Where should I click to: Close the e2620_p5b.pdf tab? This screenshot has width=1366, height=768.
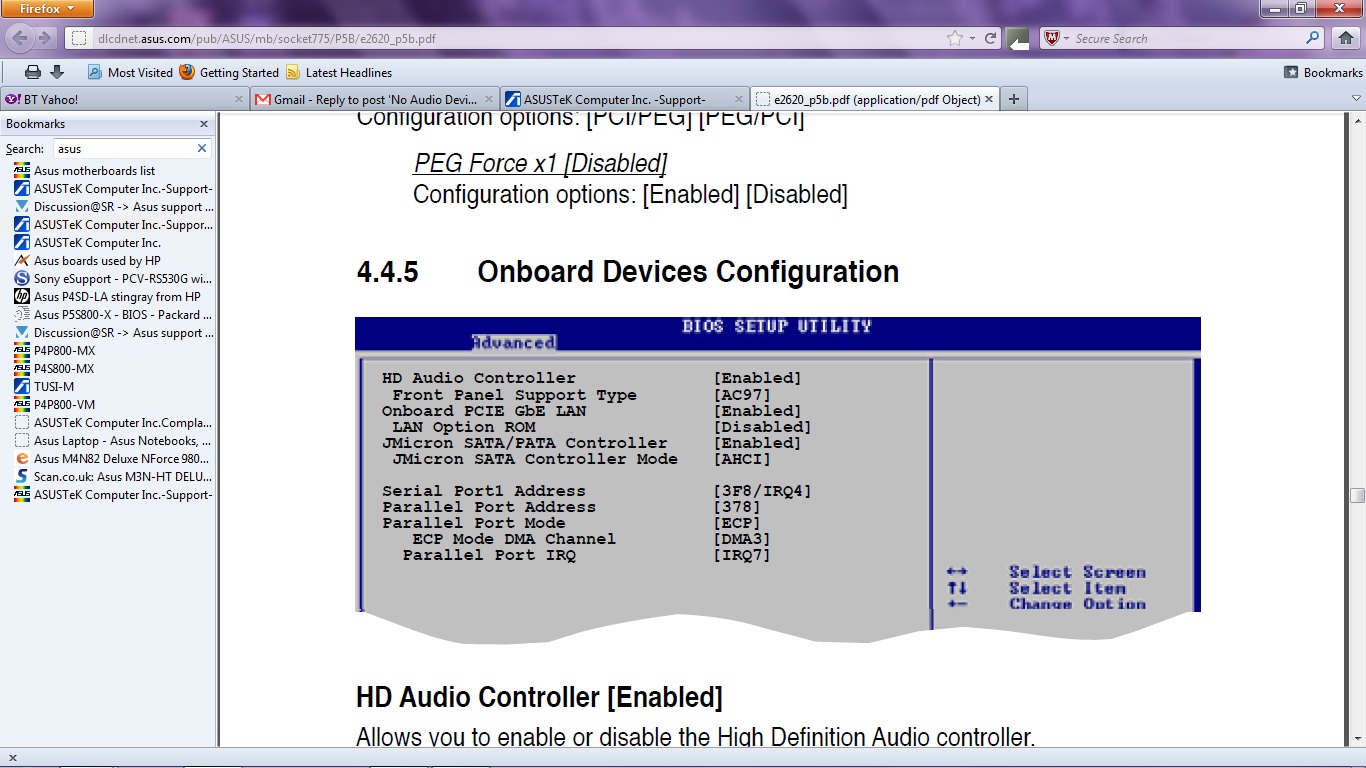tap(989, 99)
